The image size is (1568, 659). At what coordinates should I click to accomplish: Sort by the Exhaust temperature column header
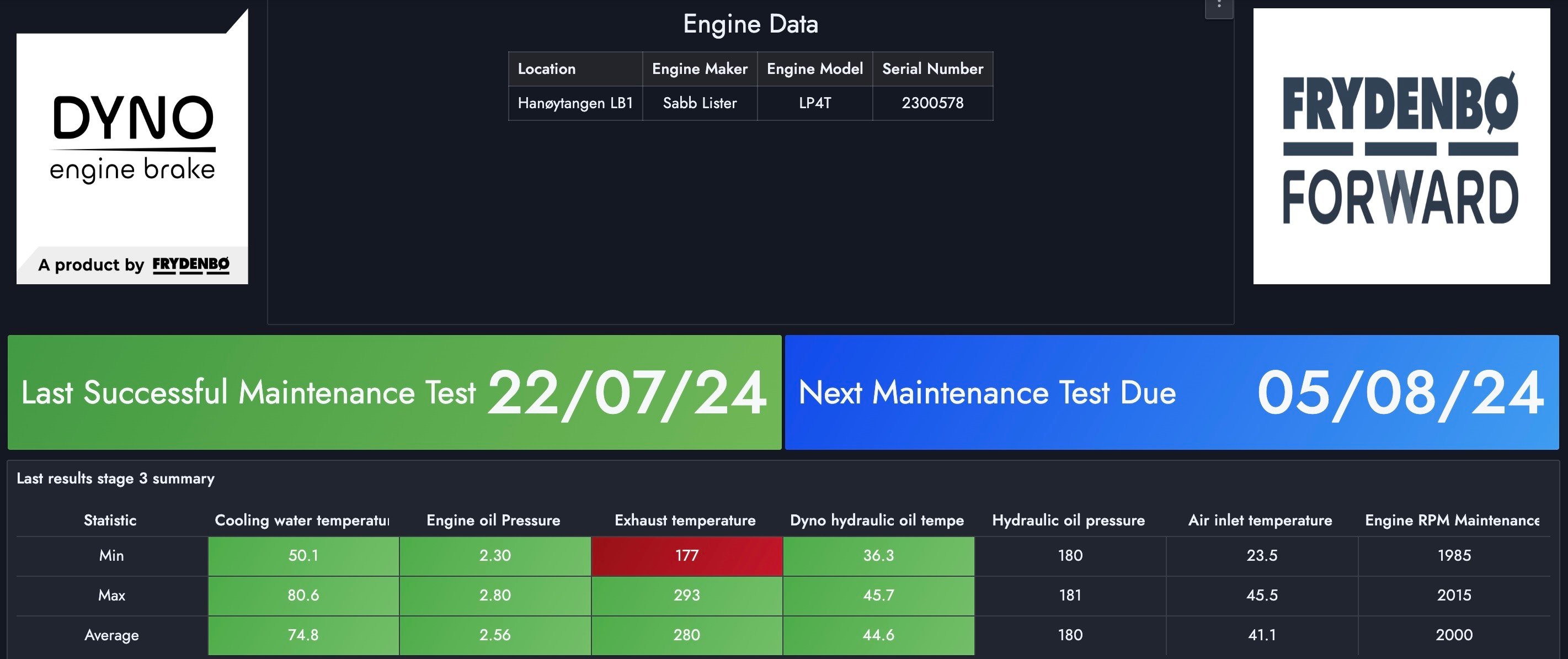(x=685, y=521)
